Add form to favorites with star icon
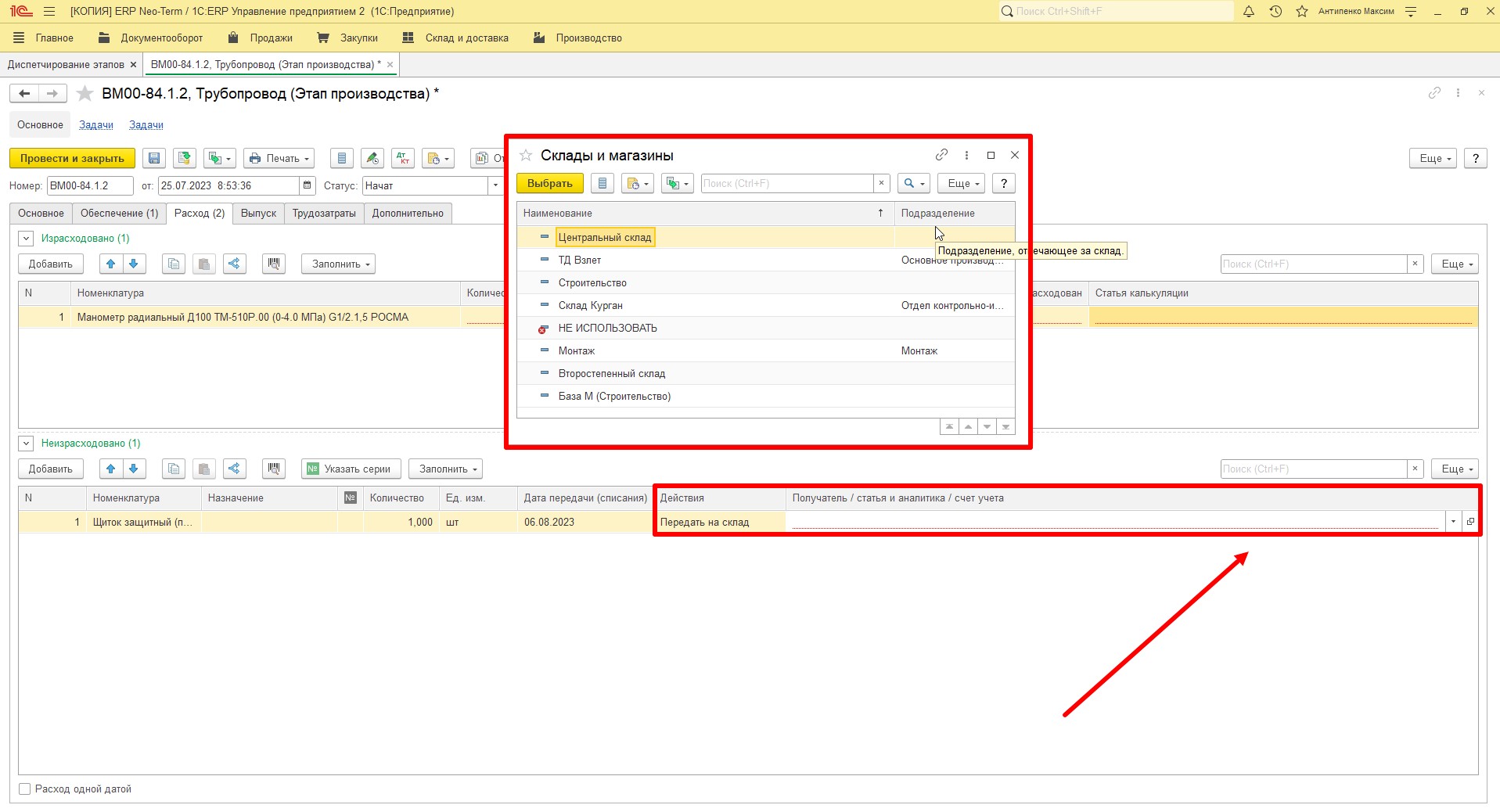The height and width of the screenshot is (812, 1500). [x=85, y=94]
